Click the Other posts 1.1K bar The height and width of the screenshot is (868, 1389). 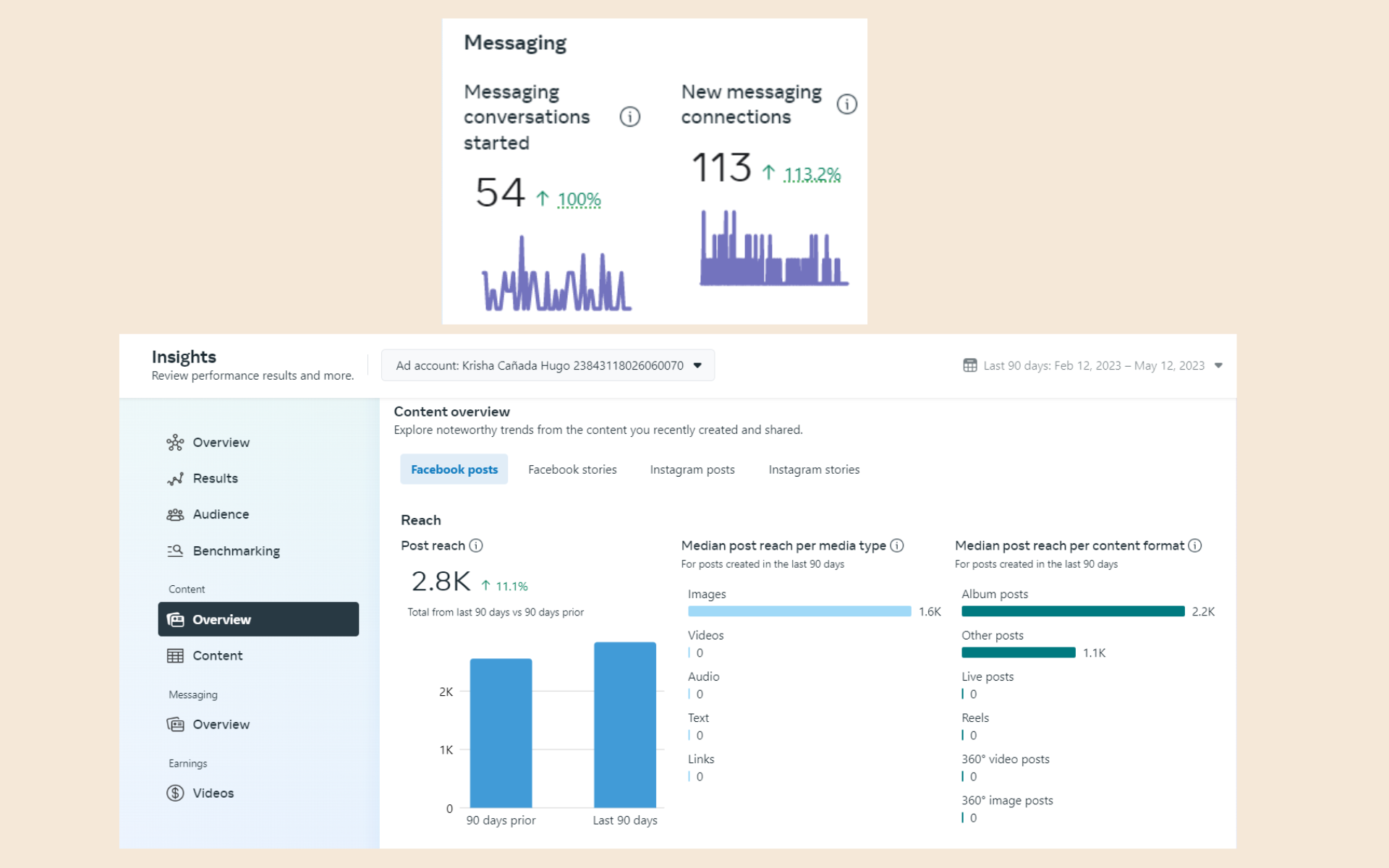pos(1018,652)
